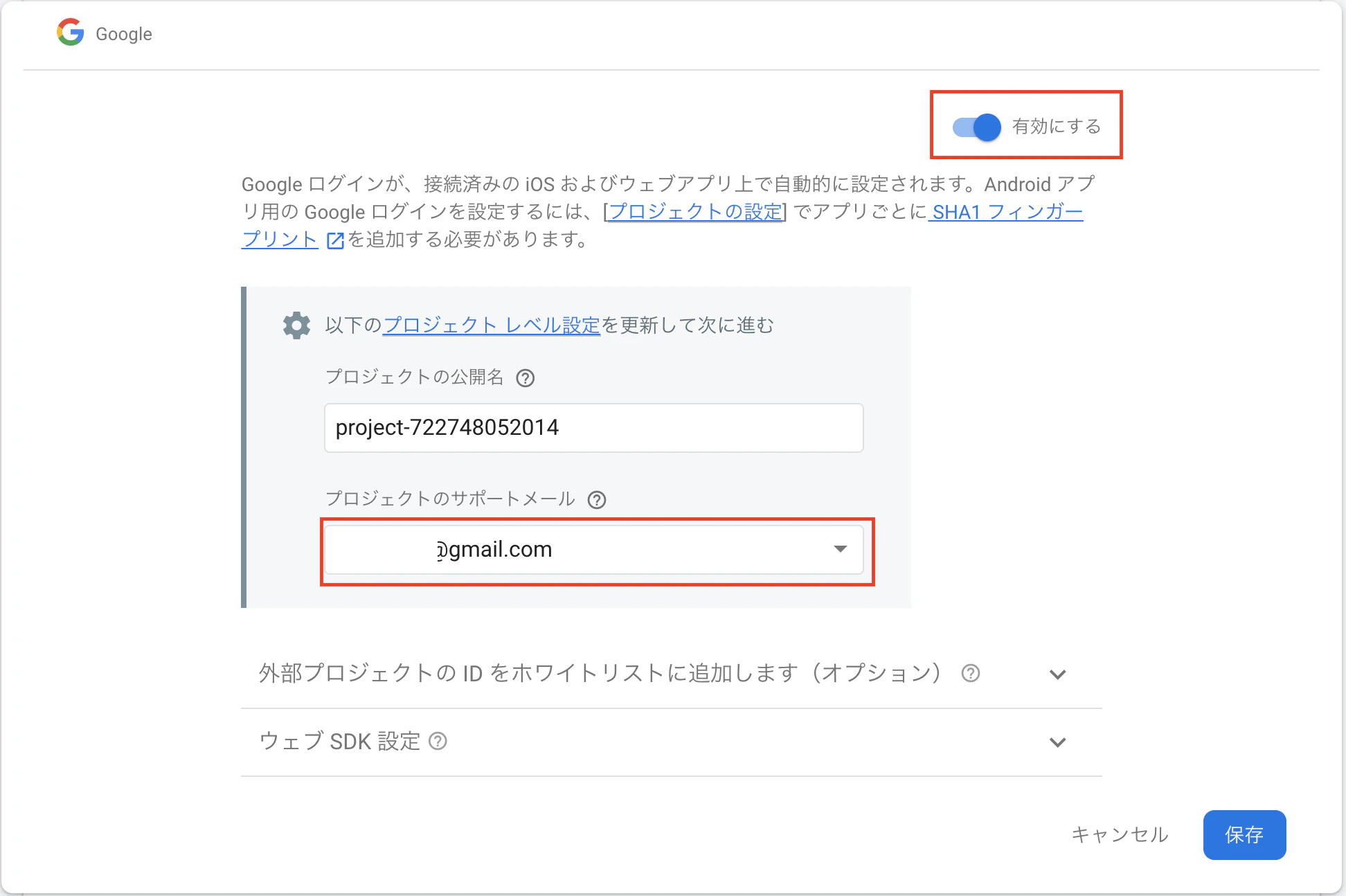This screenshot has height=896, width=1346.
Task: Click the Google provider title text
Action: pos(124,34)
